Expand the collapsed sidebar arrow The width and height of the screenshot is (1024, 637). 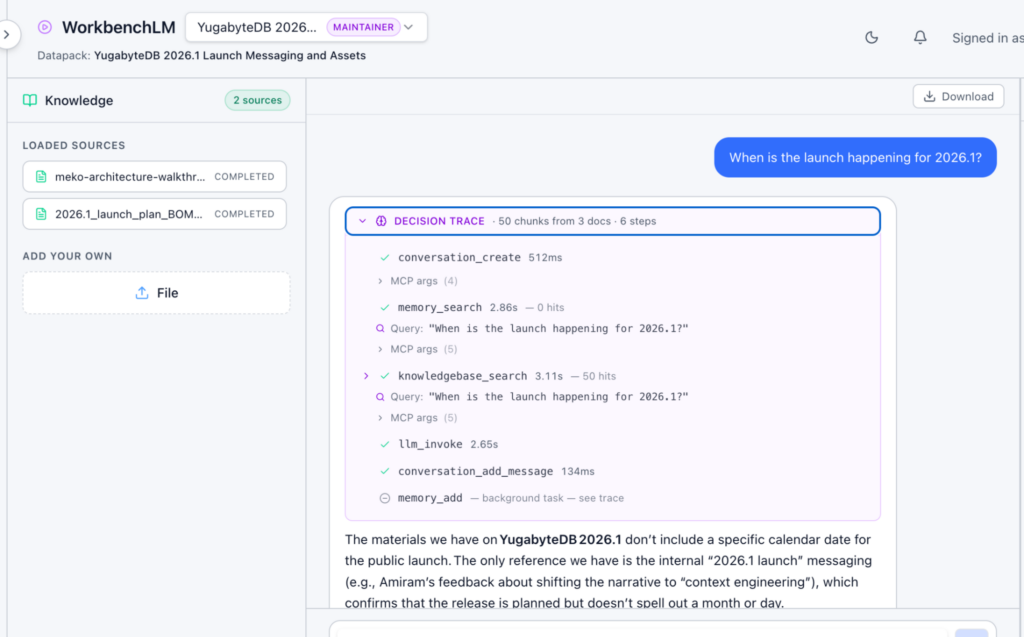tap(7, 34)
